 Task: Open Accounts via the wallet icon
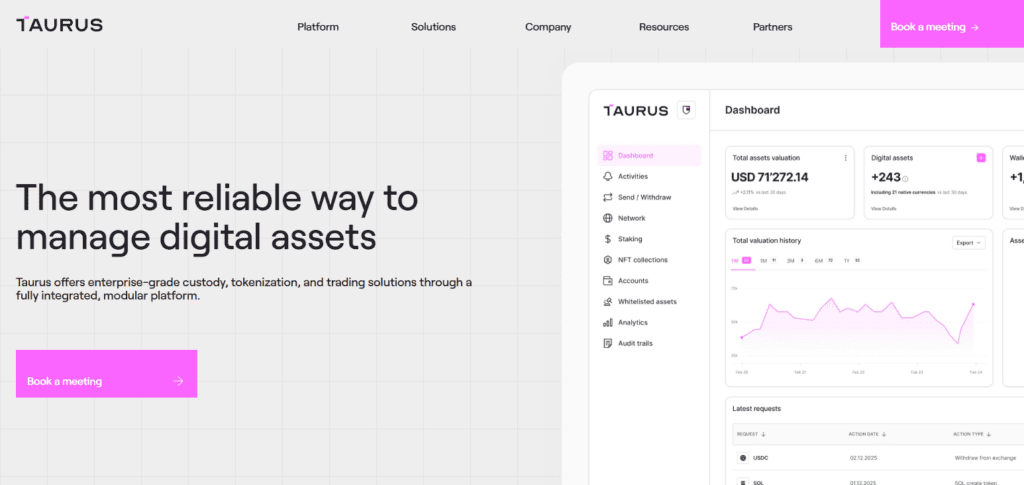tap(607, 281)
